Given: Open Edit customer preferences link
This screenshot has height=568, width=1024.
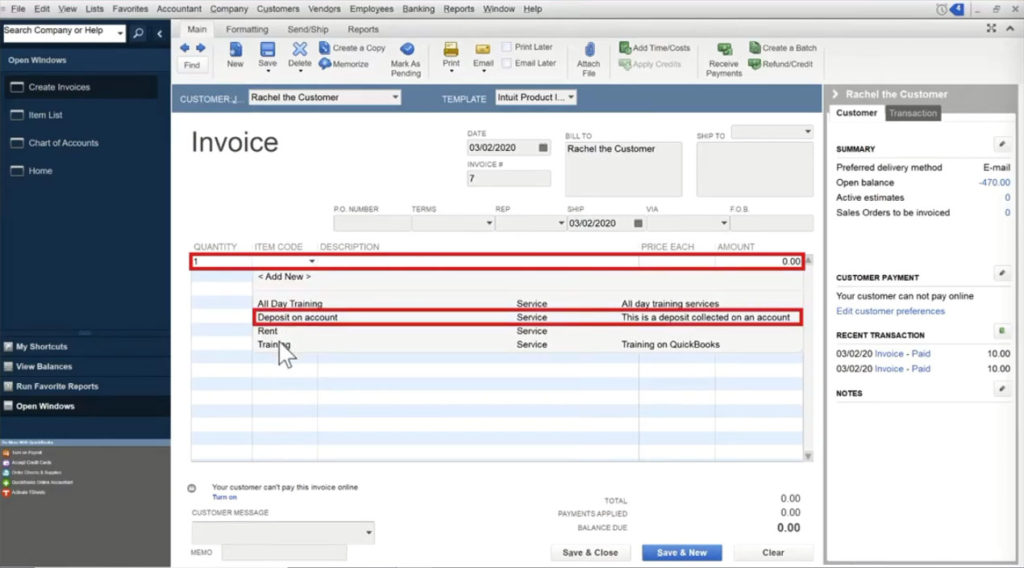Looking at the screenshot, I should [x=890, y=311].
